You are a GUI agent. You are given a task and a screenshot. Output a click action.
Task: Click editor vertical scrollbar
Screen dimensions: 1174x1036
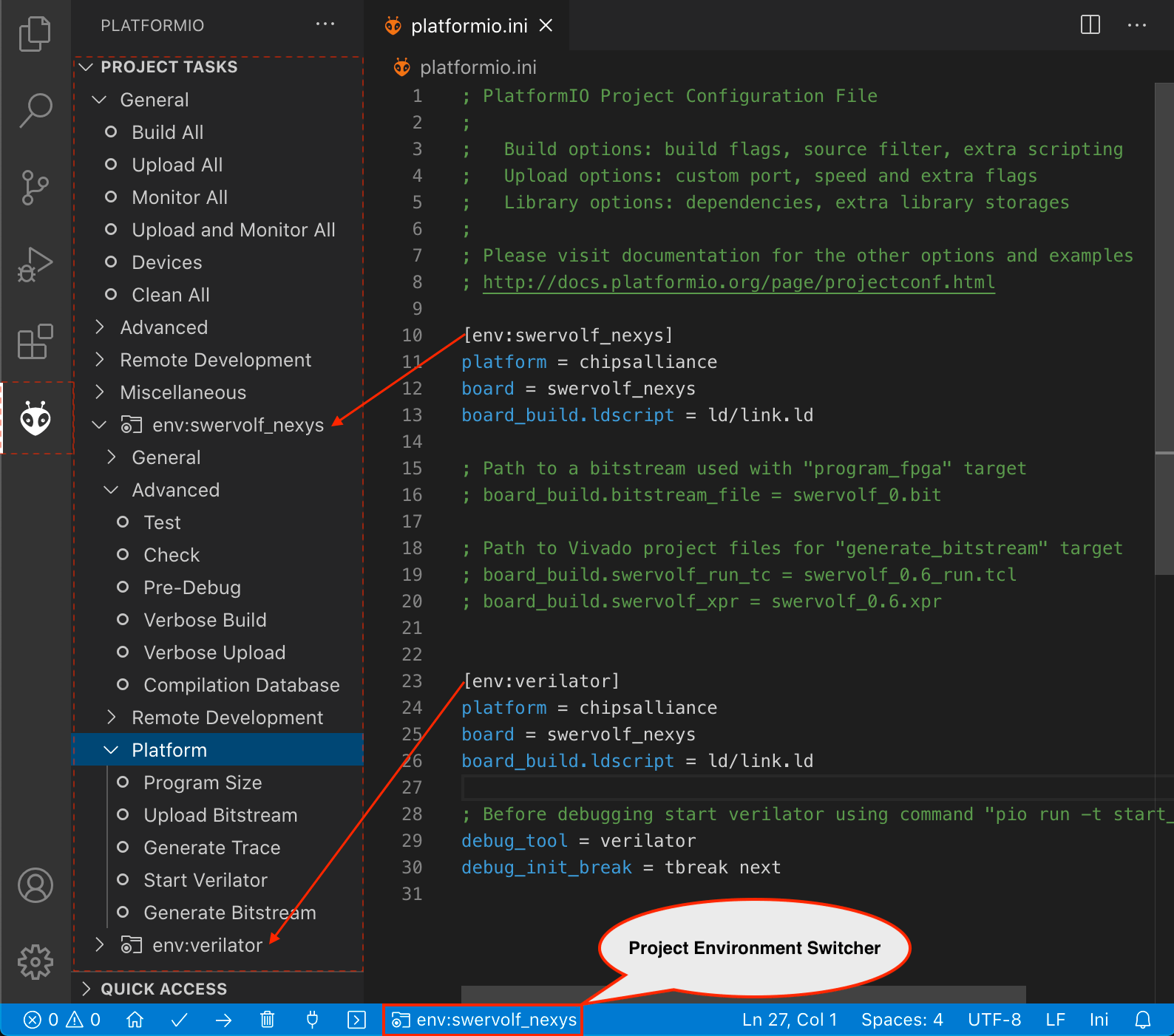click(x=1164, y=329)
